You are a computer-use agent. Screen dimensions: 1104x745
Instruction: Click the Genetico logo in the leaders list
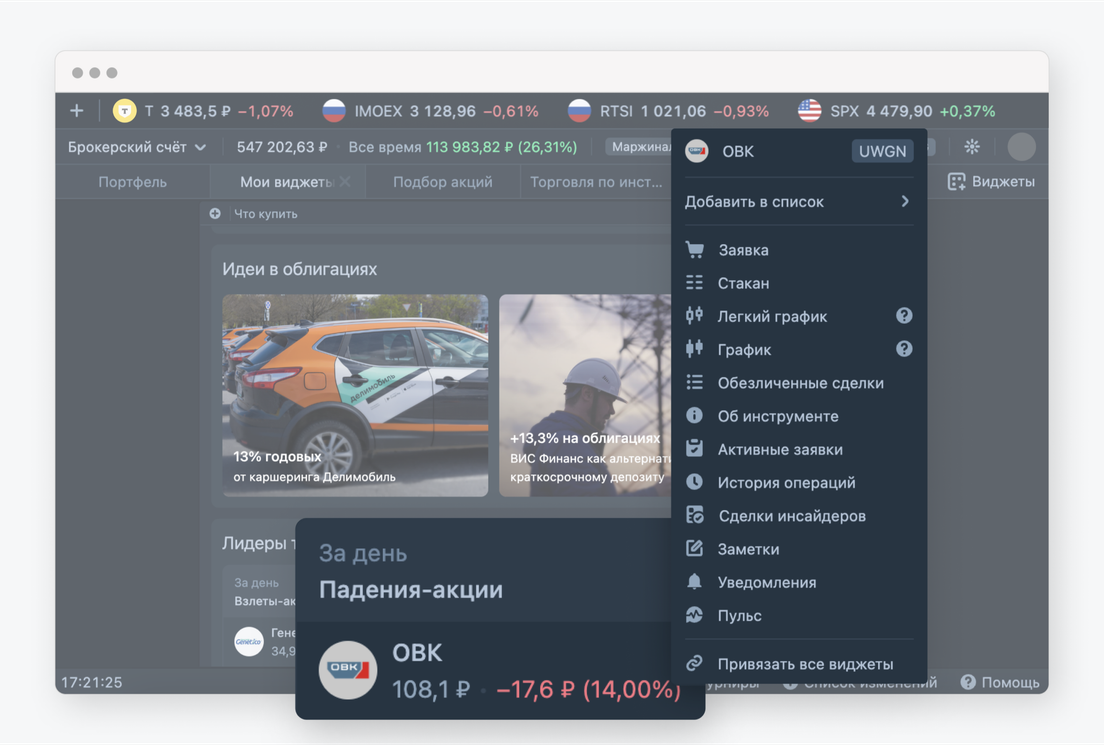tap(249, 641)
